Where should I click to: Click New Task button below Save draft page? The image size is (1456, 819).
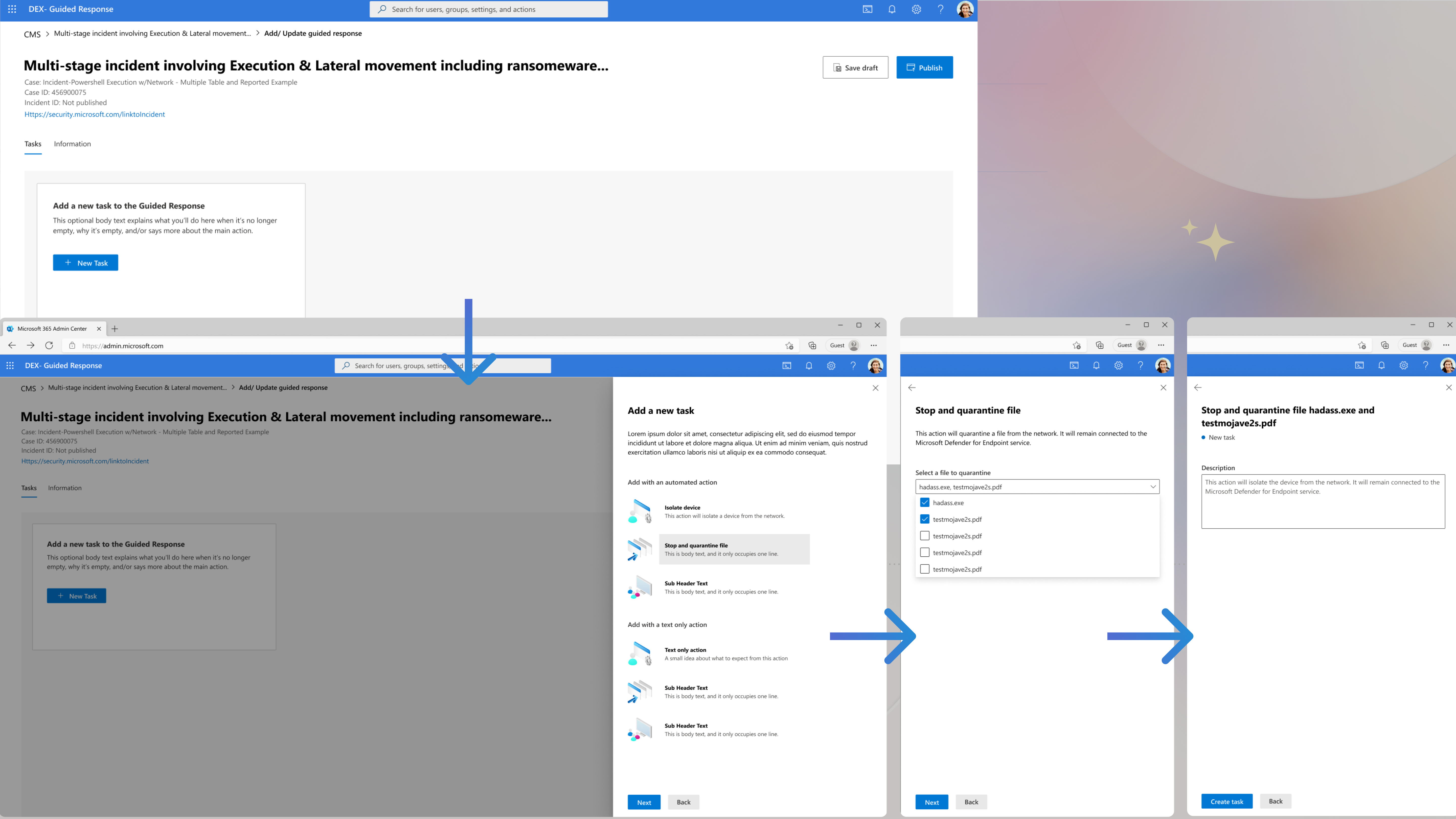pyautogui.click(x=85, y=263)
